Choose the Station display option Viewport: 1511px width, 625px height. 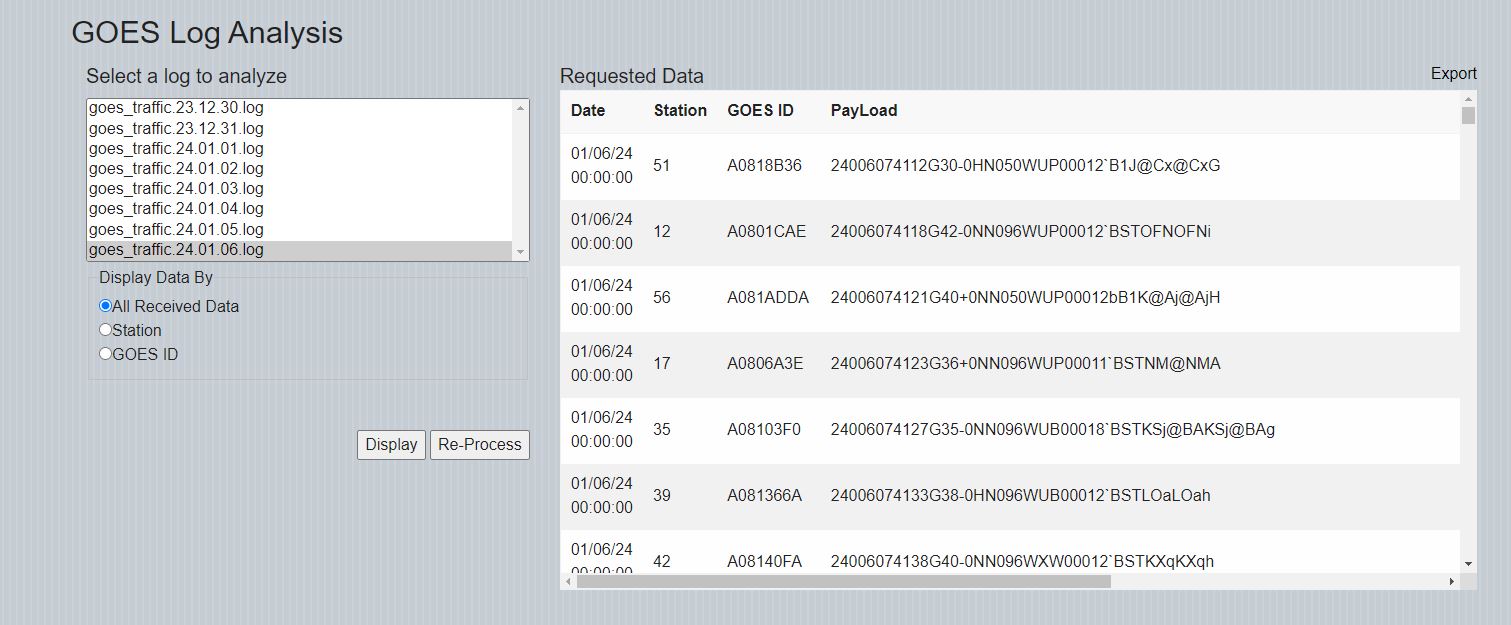105,330
